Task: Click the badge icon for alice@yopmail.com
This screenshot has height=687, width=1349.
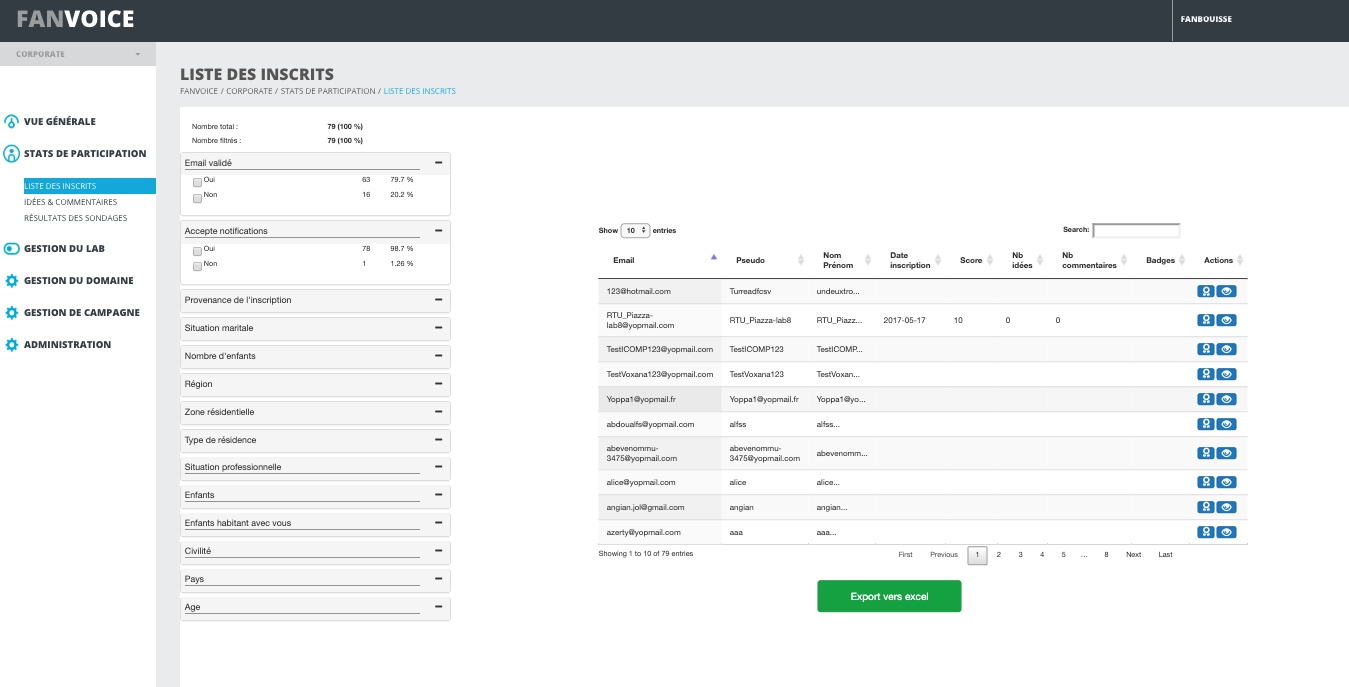Action: point(1206,483)
